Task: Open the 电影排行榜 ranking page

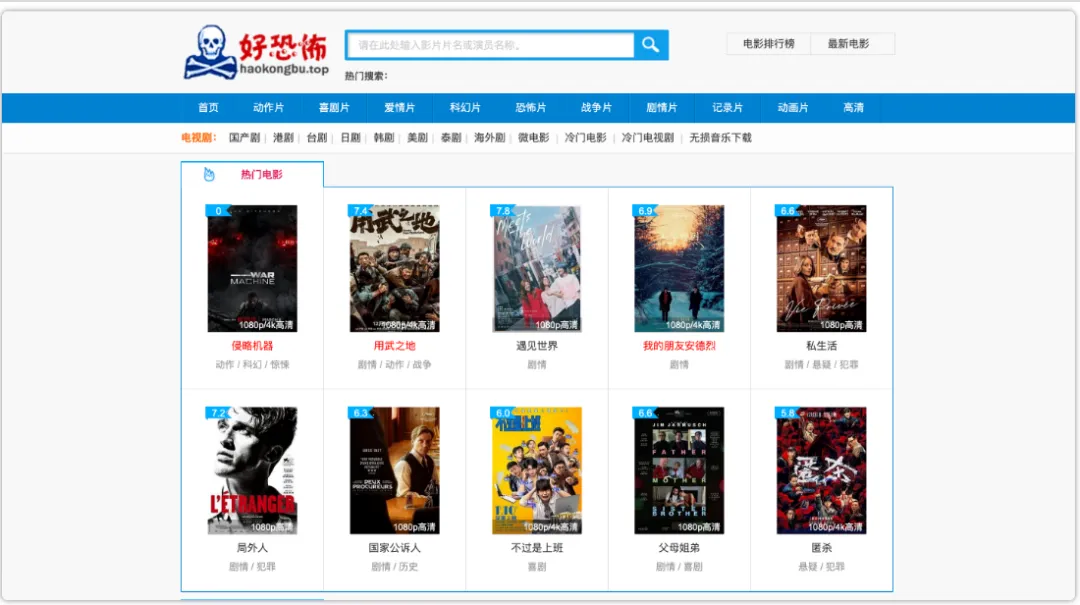Action: pyautogui.click(x=769, y=44)
